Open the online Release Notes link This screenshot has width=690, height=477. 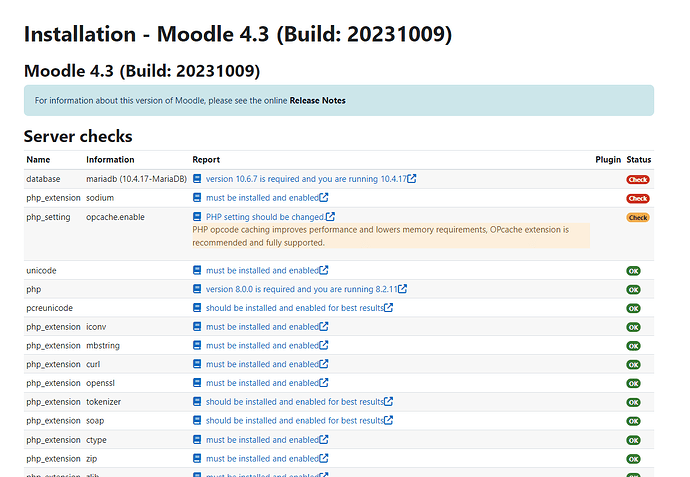click(x=317, y=100)
